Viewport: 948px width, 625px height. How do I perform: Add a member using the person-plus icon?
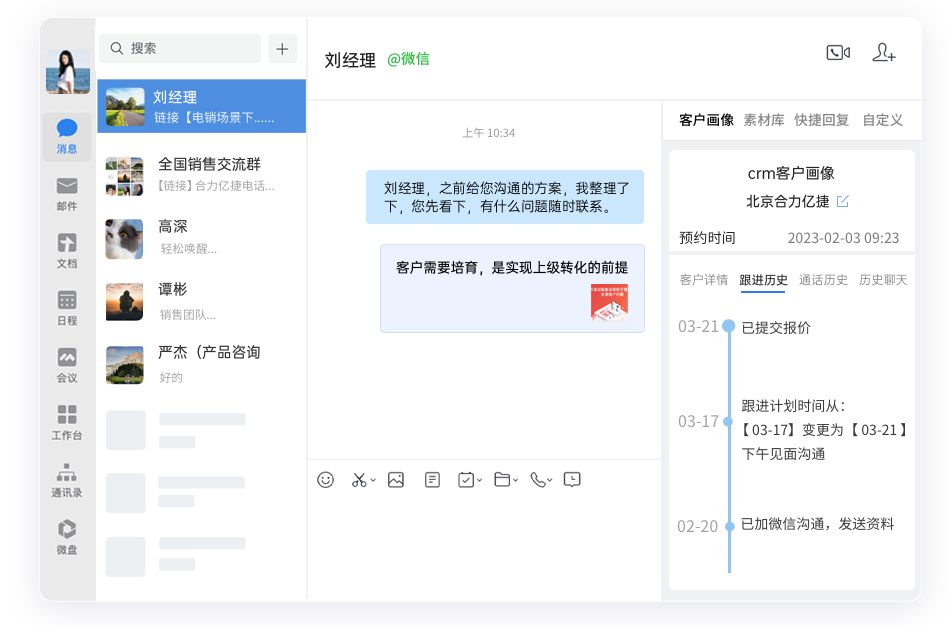coord(883,53)
